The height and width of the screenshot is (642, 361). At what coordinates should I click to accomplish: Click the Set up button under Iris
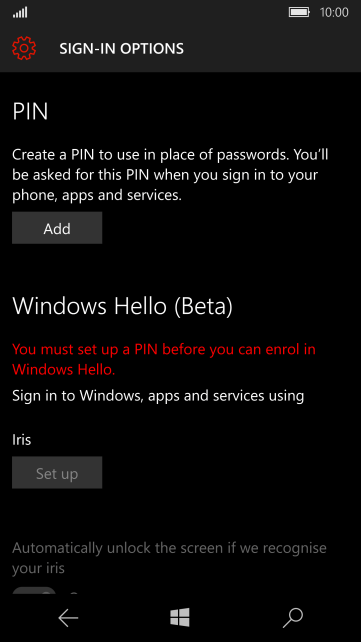[57, 473]
